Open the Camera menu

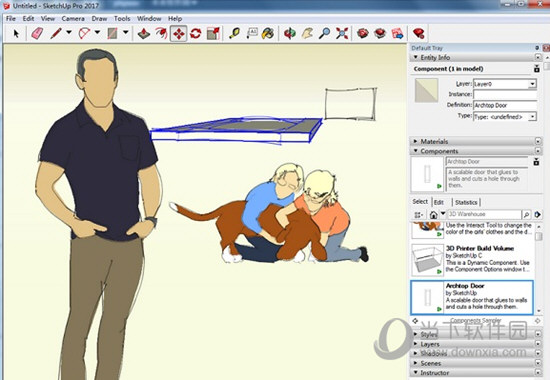point(73,19)
